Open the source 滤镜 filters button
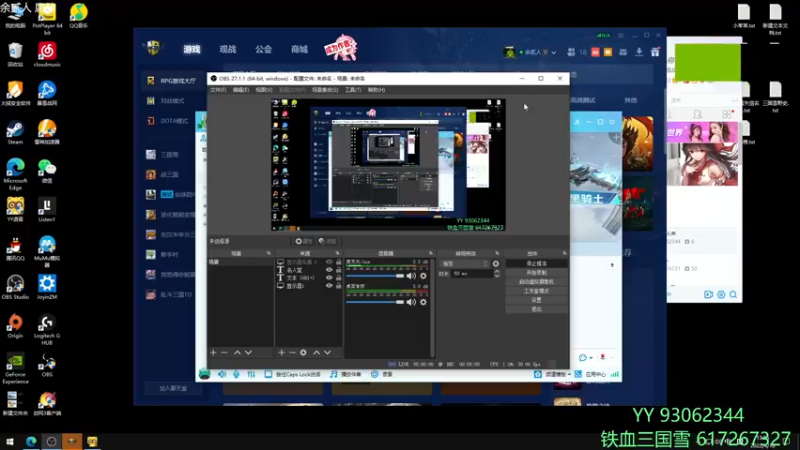 coord(328,241)
